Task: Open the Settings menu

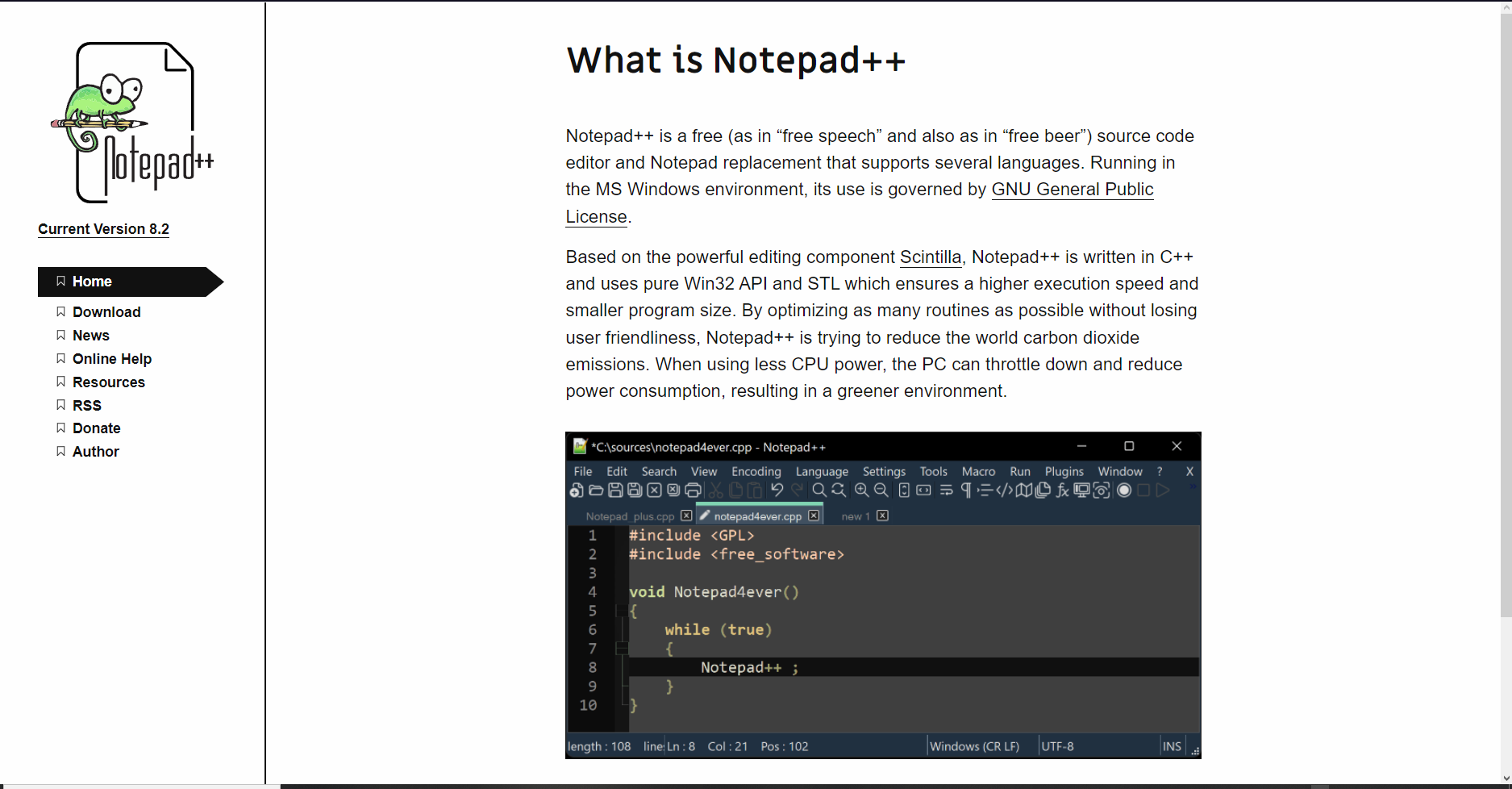Action: point(885,471)
